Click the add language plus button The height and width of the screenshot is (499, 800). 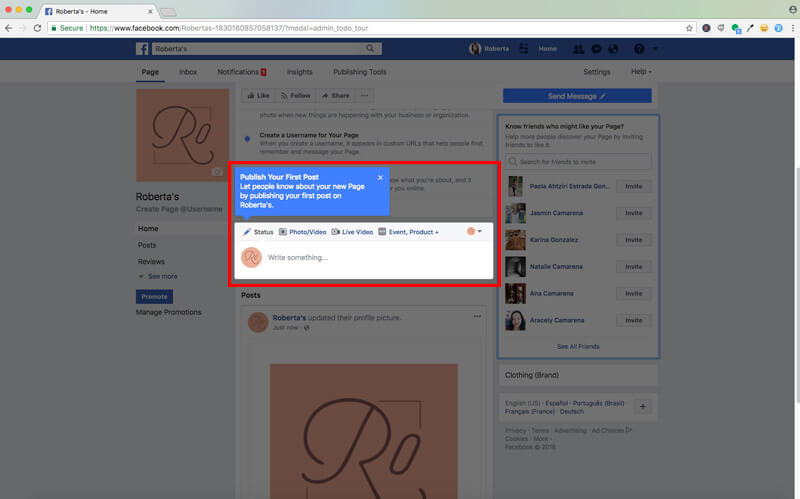(x=642, y=407)
